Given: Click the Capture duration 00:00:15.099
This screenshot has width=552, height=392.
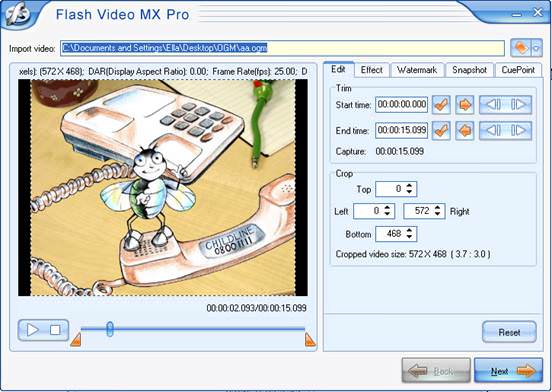Looking at the screenshot, I should 400,152.
